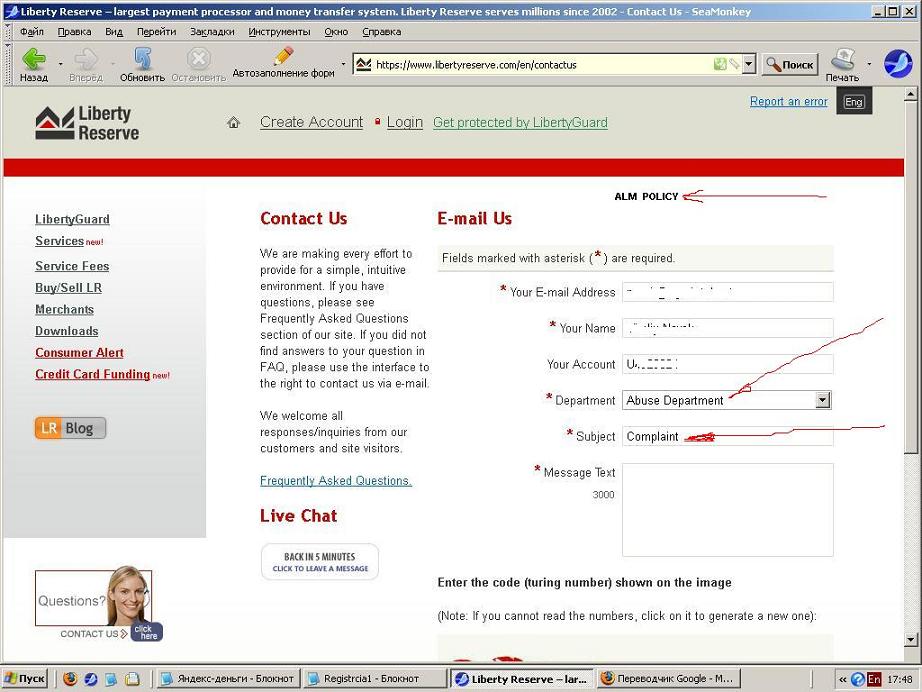
Task: Open the Пуск start button
Action: (25, 679)
